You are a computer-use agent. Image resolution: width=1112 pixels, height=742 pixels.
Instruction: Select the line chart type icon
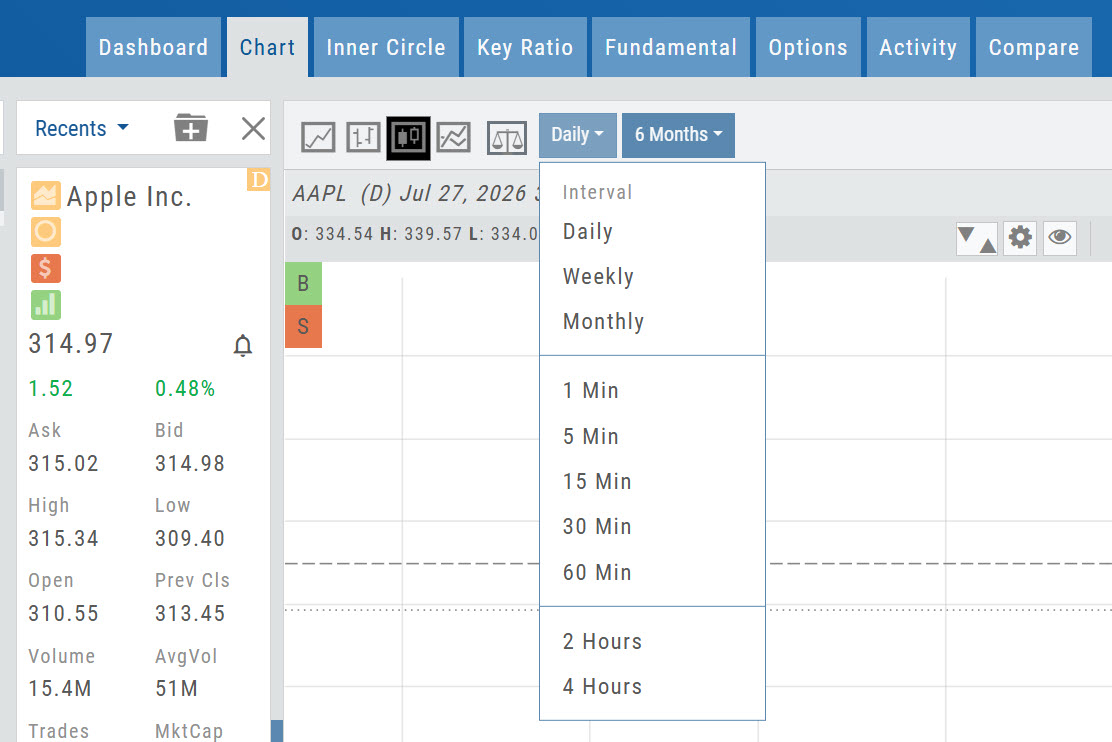point(318,138)
